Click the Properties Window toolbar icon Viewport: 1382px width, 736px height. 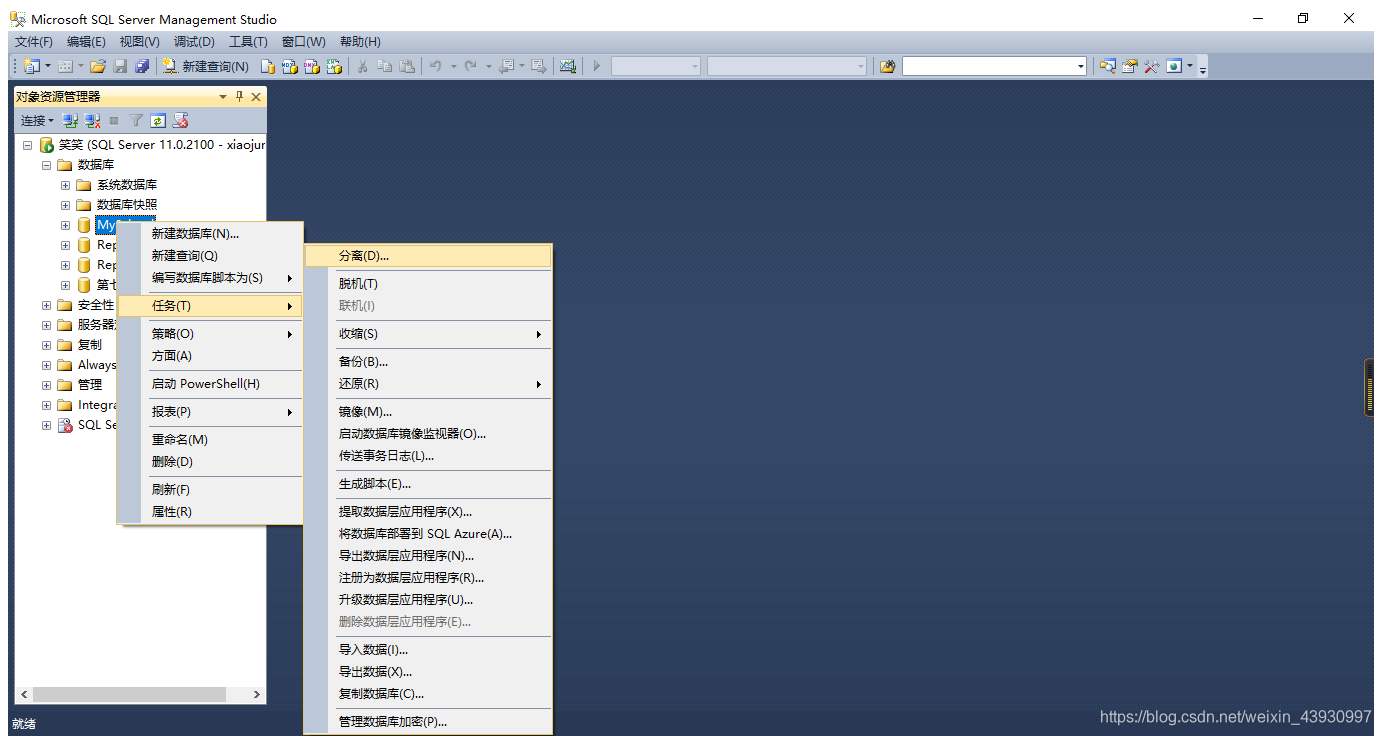[x=1130, y=66]
